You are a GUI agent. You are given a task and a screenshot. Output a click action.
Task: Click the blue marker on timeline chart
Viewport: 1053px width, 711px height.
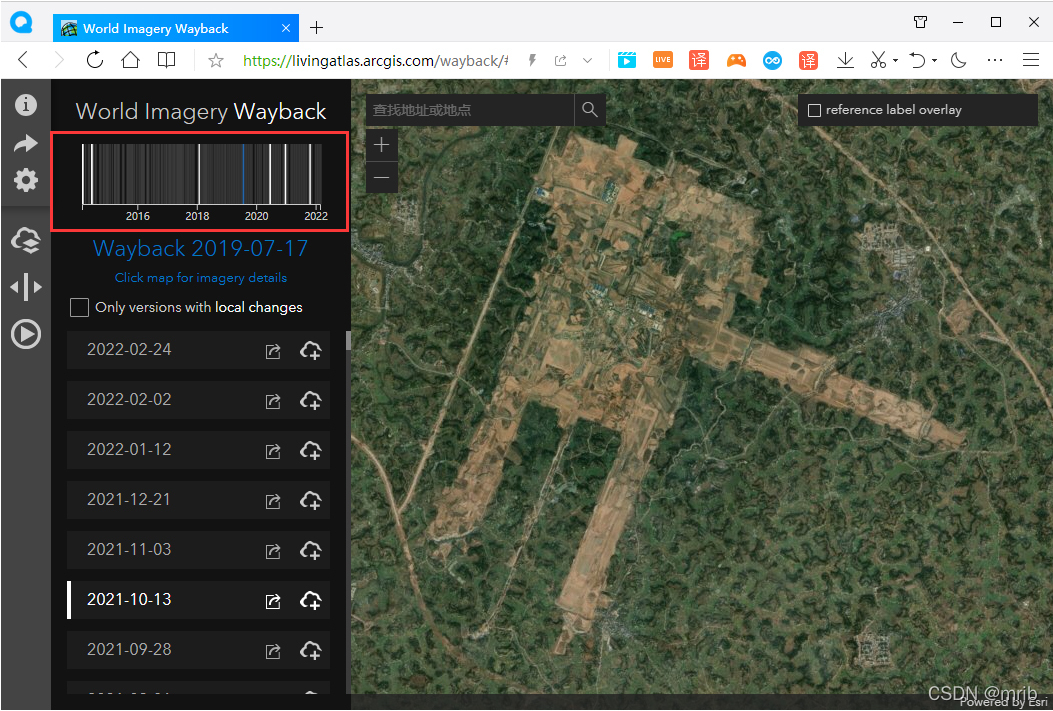(x=243, y=174)
